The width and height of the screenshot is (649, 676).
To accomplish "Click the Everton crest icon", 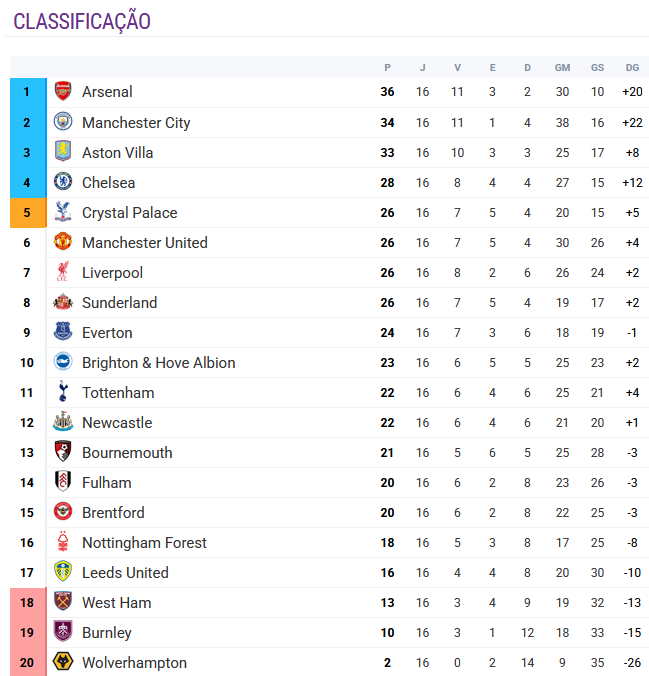I will 63,332.
